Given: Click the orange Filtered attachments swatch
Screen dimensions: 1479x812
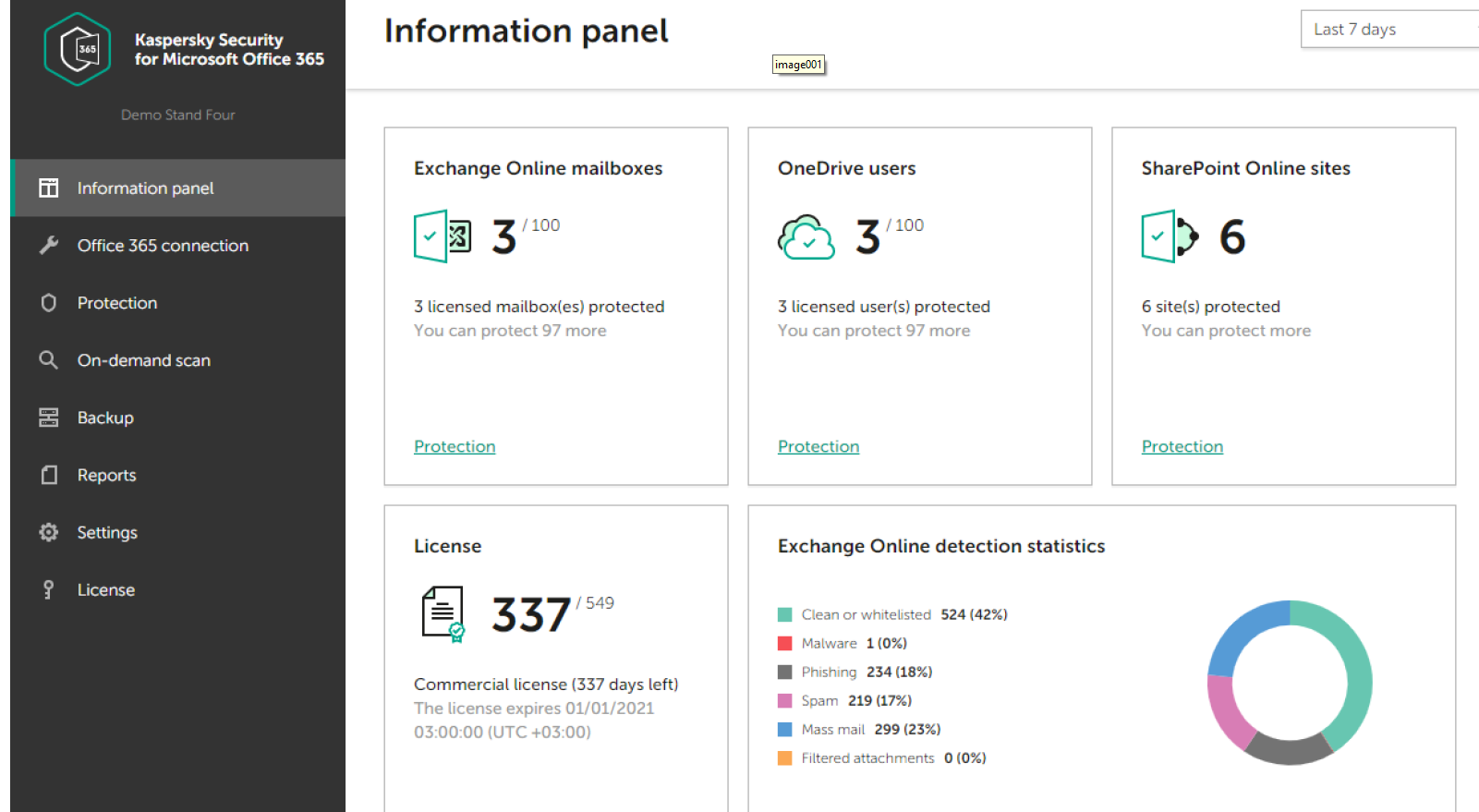Looking at the screenshot, I should [785, 758].
